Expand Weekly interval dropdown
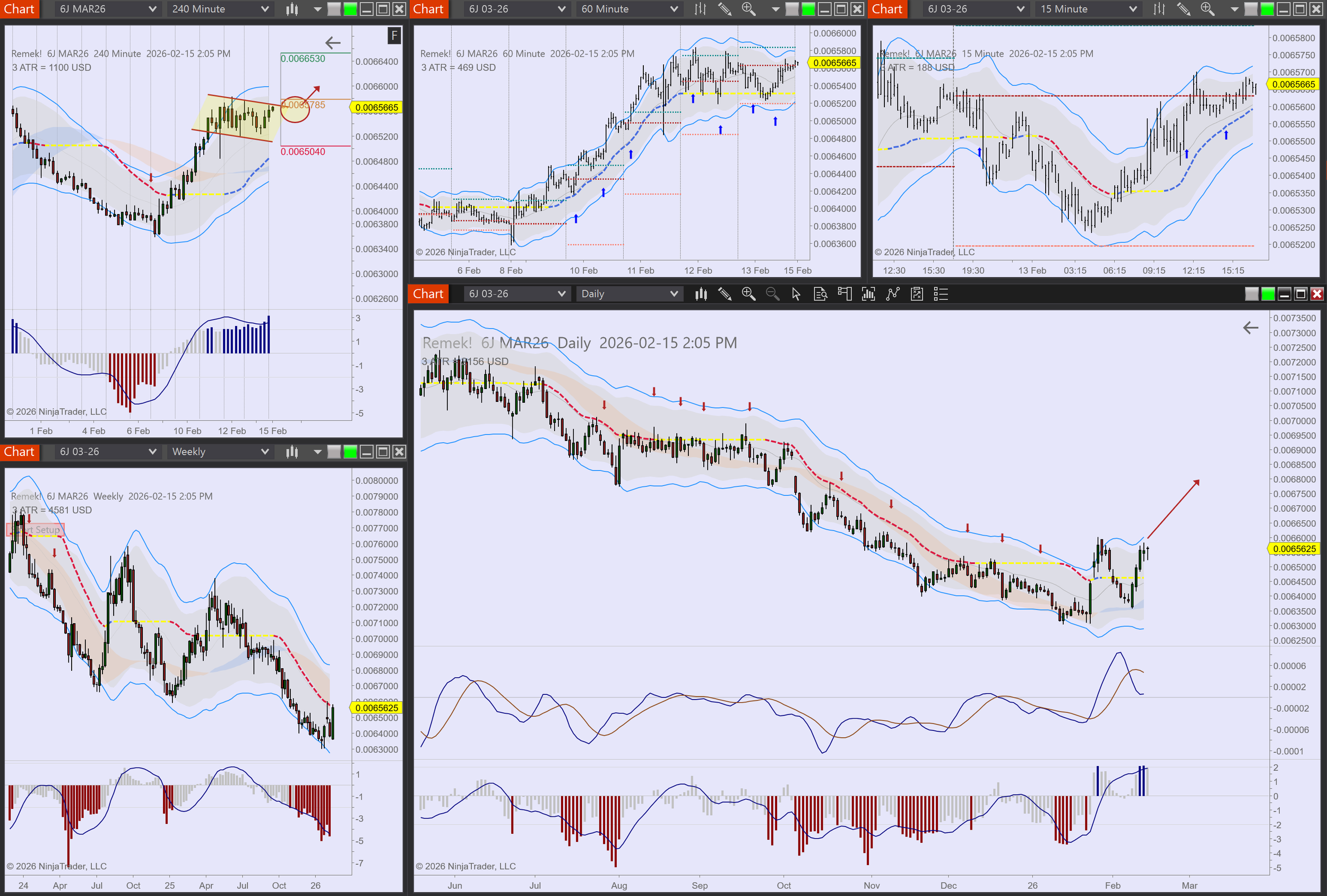This screenshot has height=896, width=1327. coord(220,452)
